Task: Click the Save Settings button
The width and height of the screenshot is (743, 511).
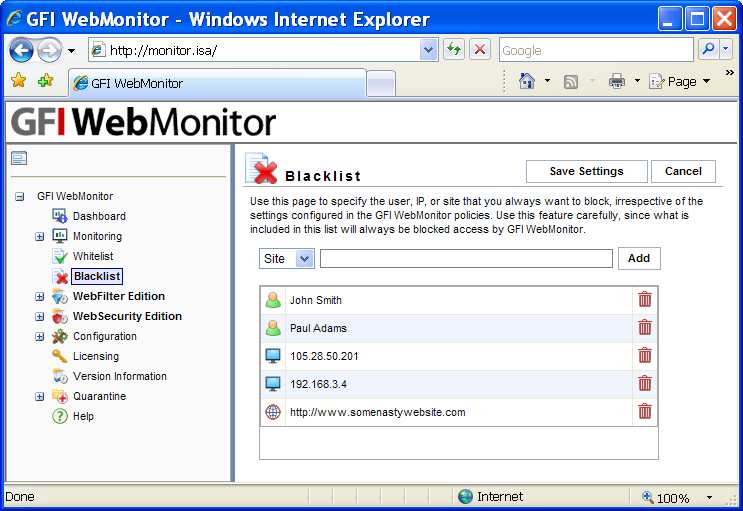Action: tap(587, 172)
